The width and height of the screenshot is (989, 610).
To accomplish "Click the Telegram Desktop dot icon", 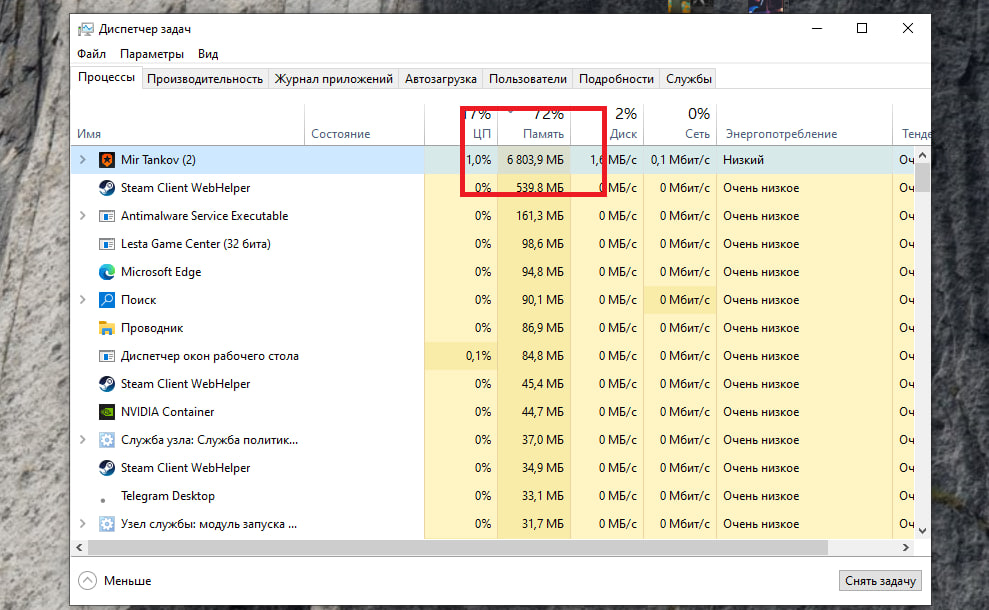I will click(103, 500).
